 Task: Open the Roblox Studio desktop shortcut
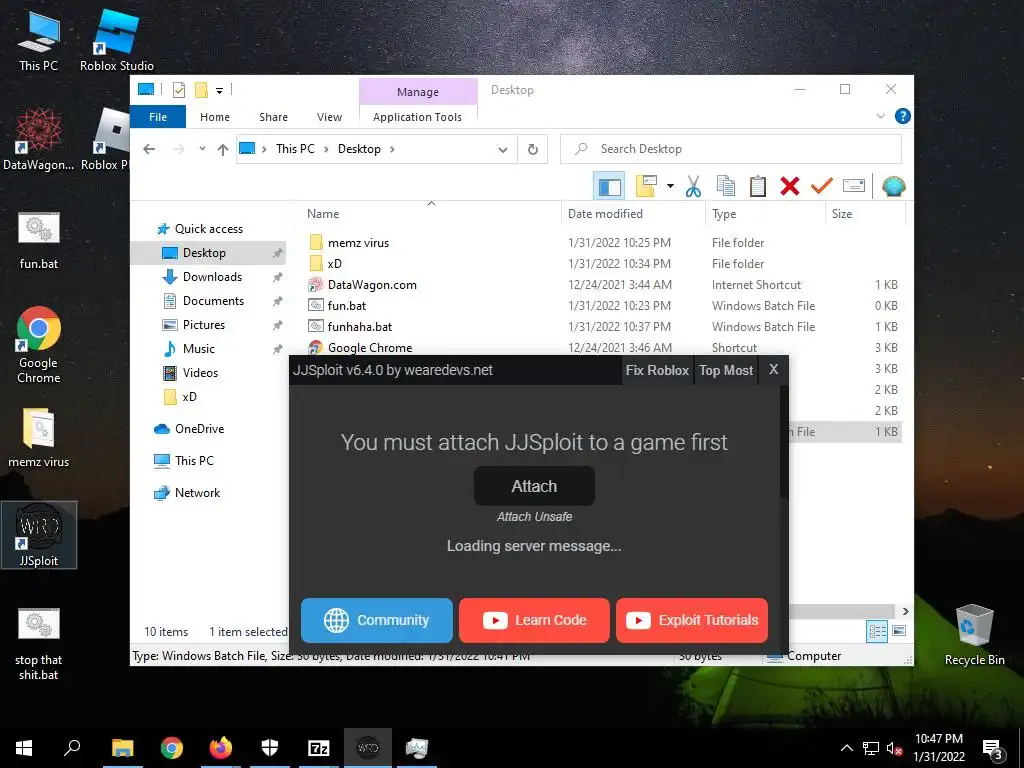click(117, 40)
